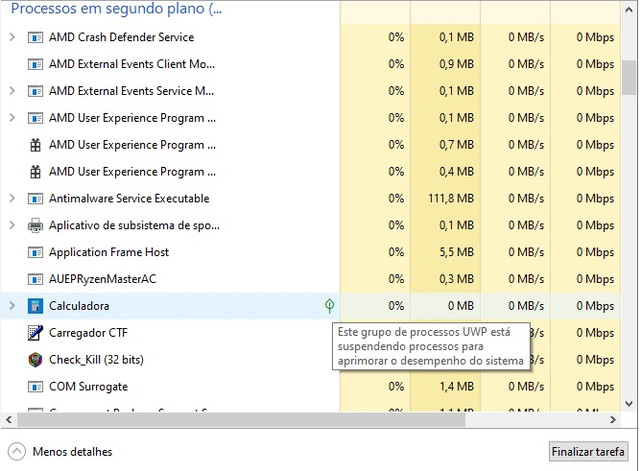Click the horizontal scrollbar right arrow
This screenshot has width=640, height=471.
612,419
